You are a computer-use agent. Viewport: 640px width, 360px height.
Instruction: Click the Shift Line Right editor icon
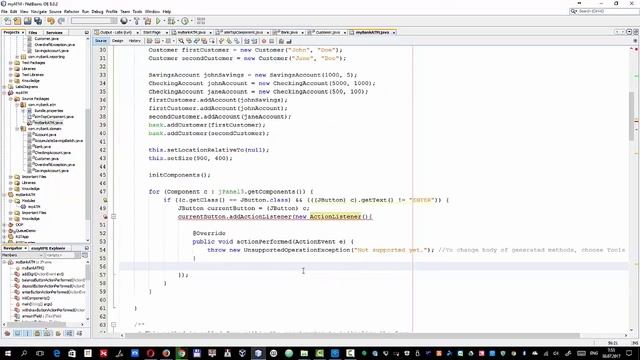coord(254,41)
